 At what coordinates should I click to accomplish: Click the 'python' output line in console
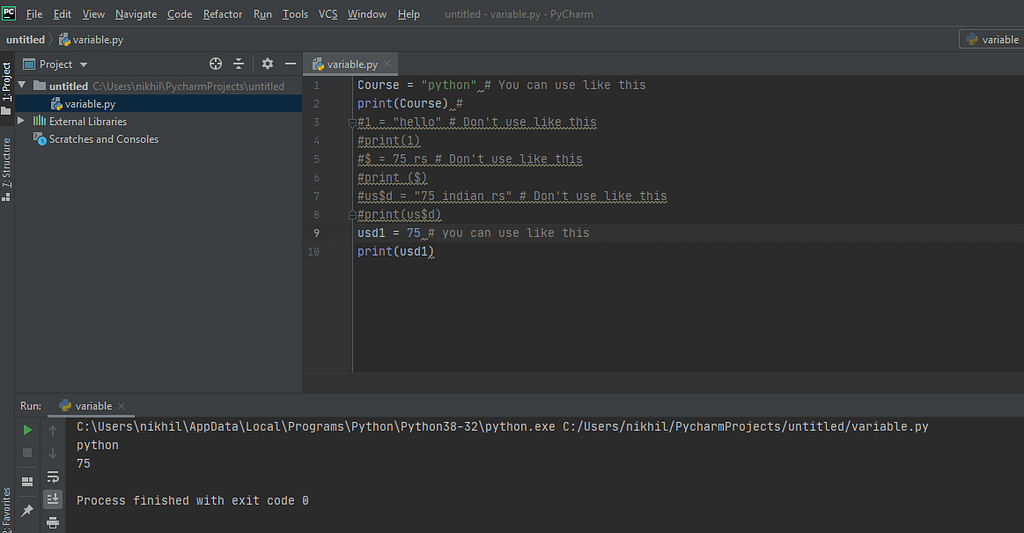coord(97,445)
